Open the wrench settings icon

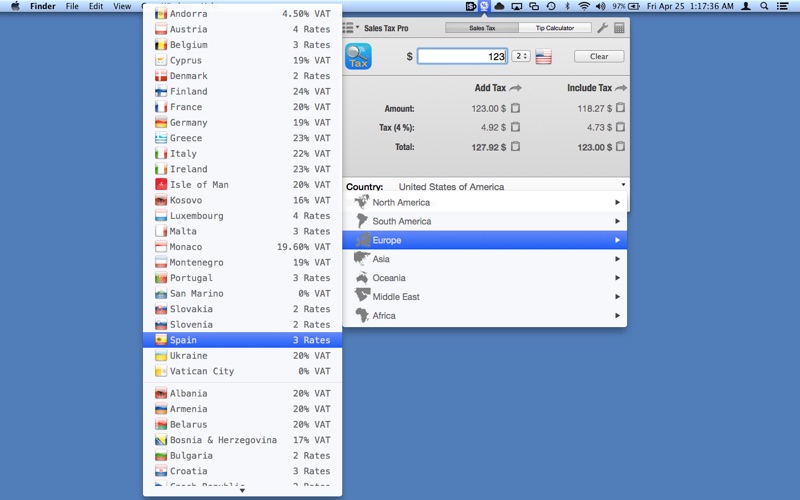pos(603,28)
